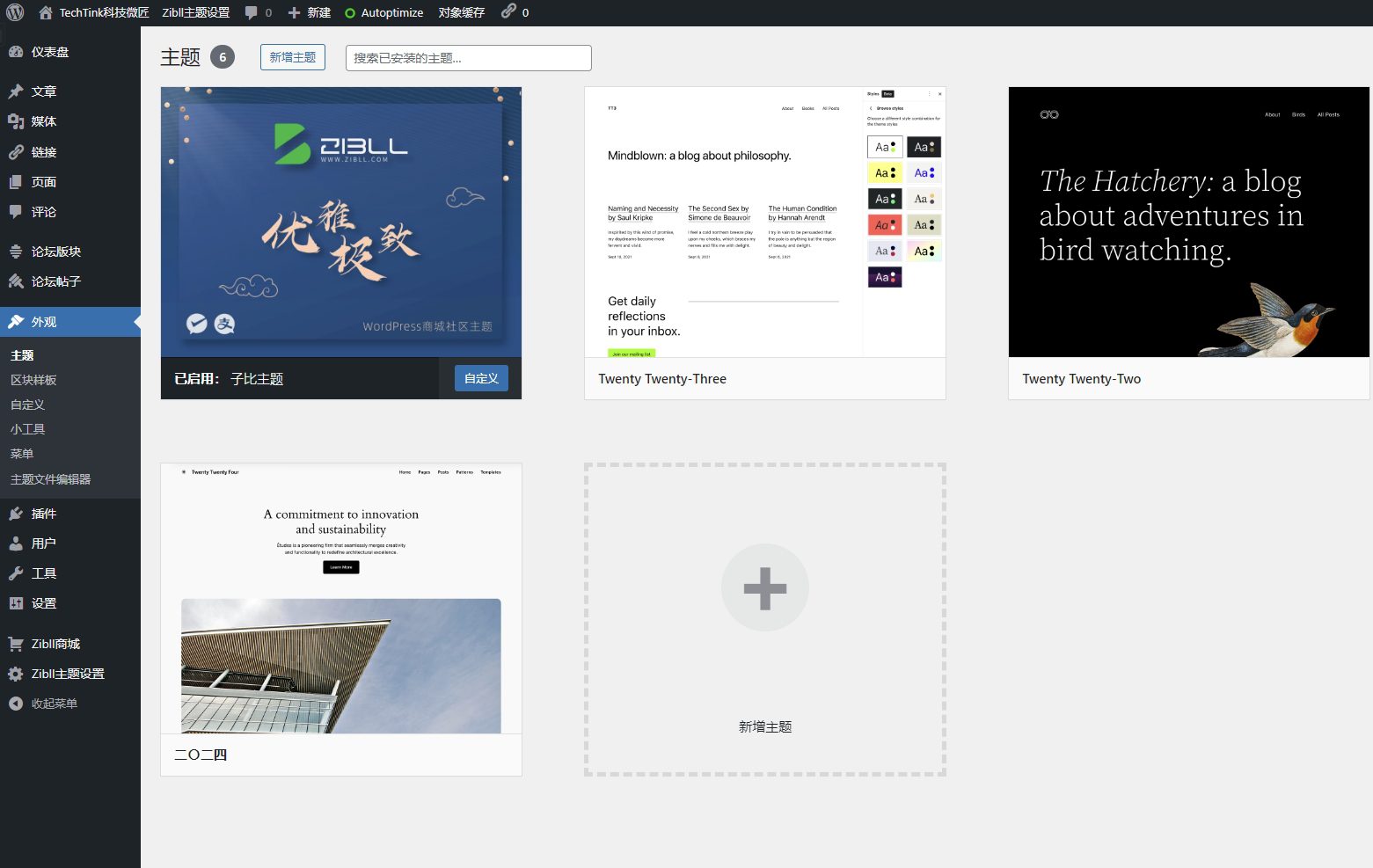
Task: Click the Zibll主题设置 gear icon
Action: coord(16,674)
